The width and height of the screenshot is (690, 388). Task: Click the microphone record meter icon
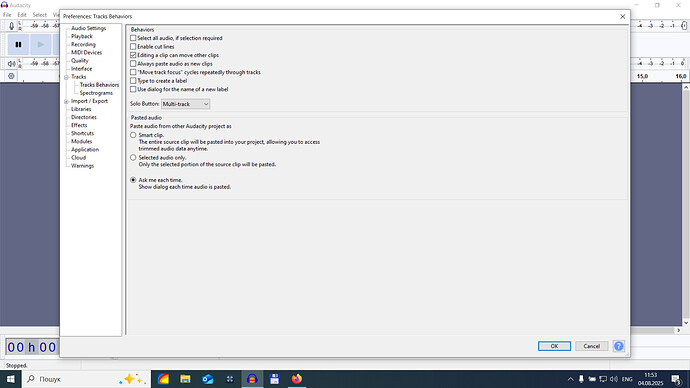(11, 26)
